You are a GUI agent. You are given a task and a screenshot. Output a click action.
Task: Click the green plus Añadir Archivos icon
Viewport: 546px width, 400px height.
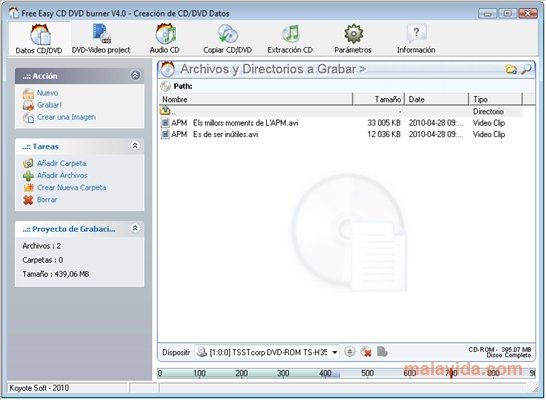point(28,176)
